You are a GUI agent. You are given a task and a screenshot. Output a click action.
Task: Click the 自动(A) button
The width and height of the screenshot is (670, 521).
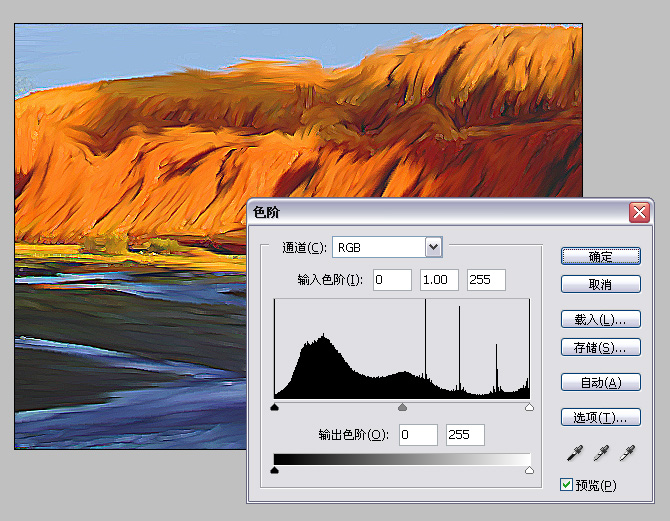(x=600, y=383)
